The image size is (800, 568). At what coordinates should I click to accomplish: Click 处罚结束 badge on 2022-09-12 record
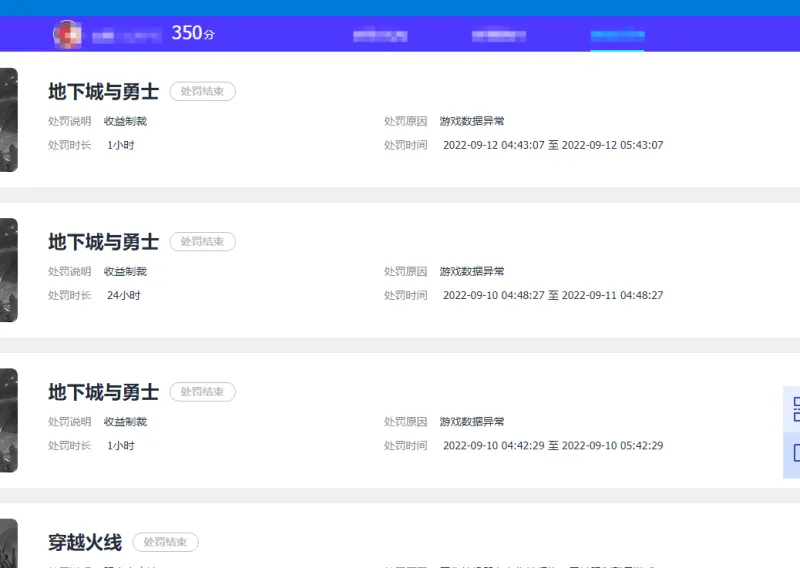(203, 91)
